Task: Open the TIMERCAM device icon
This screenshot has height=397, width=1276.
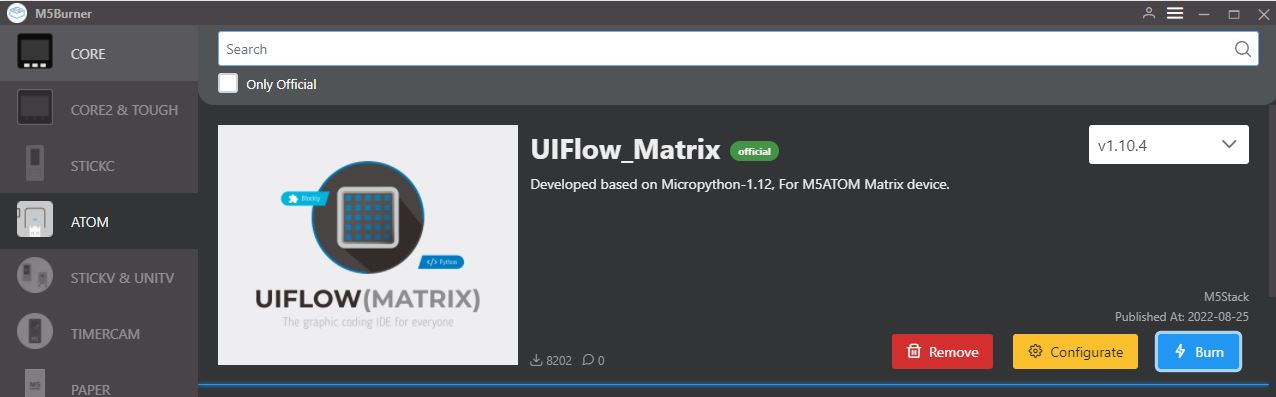Action: click(x=35, y=332)
